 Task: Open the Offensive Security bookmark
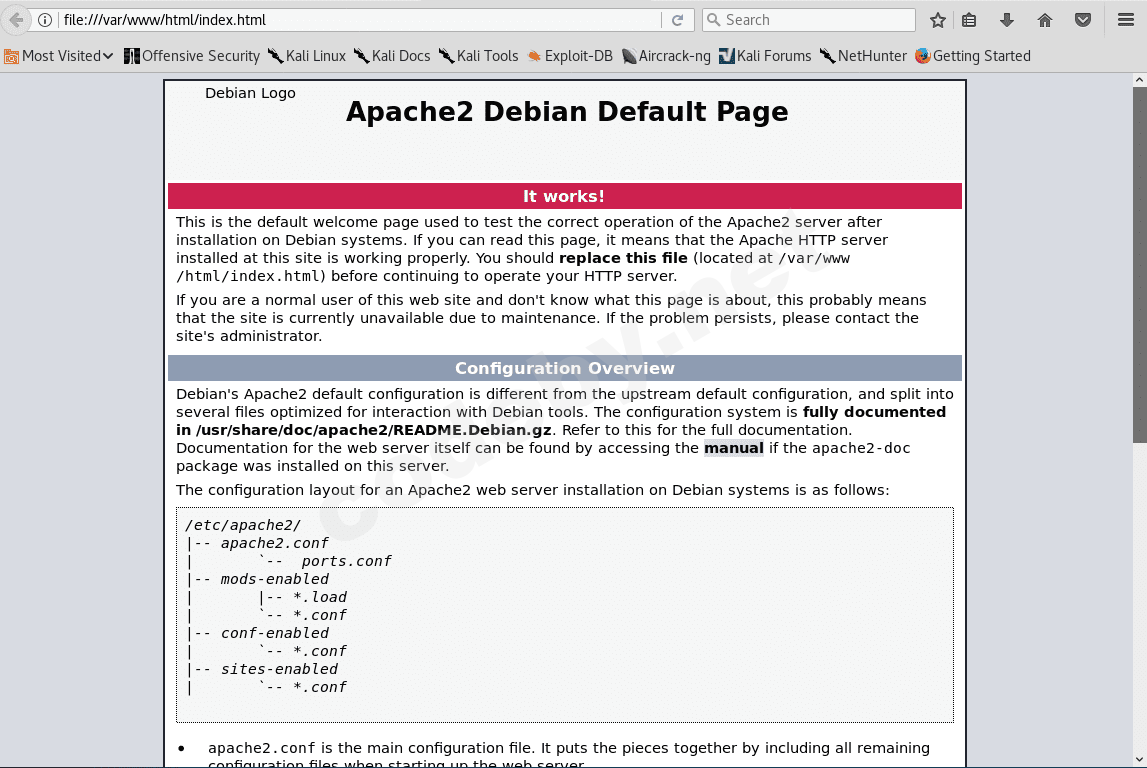[192, 56]
